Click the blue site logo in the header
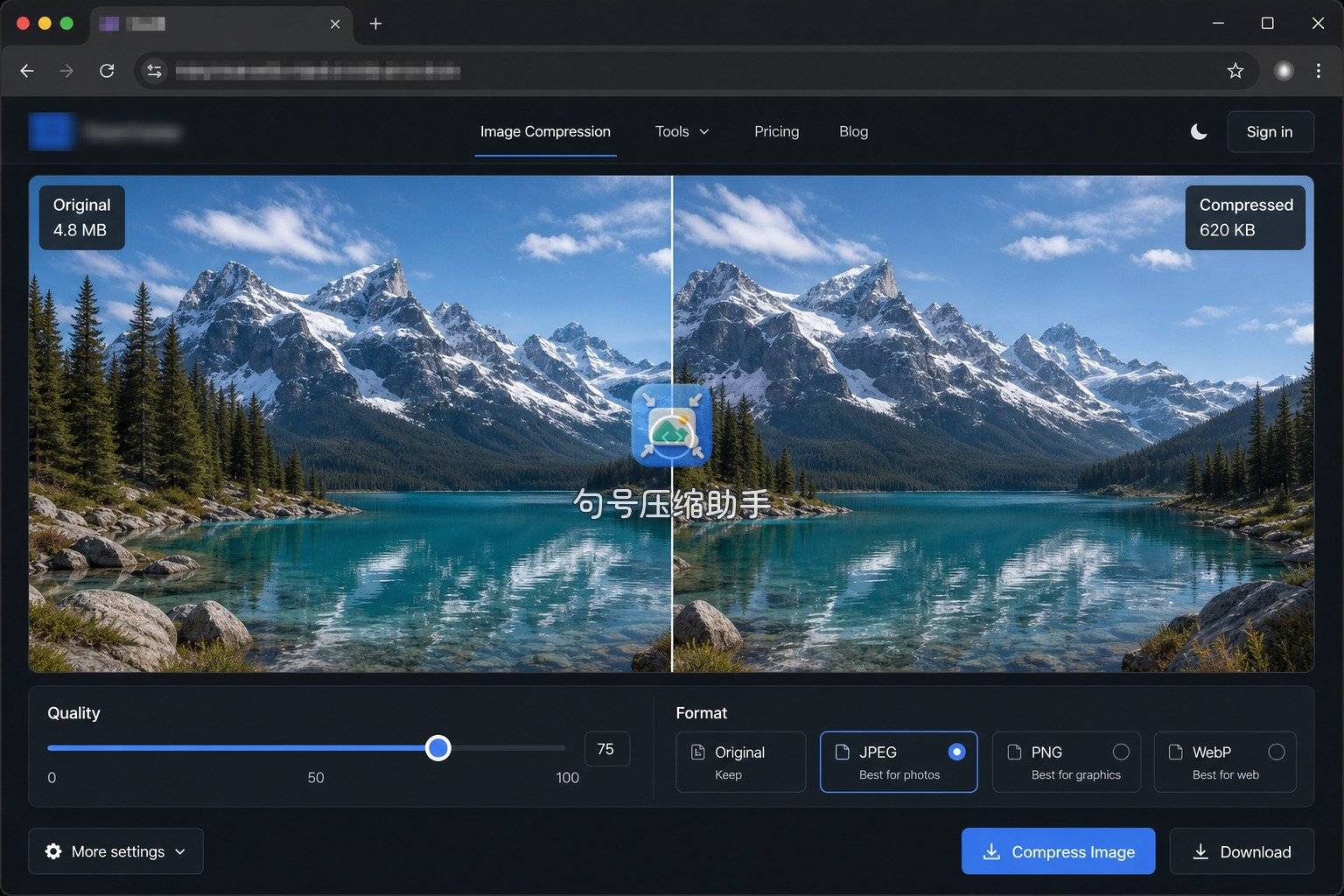 click(x=51, y=131)
